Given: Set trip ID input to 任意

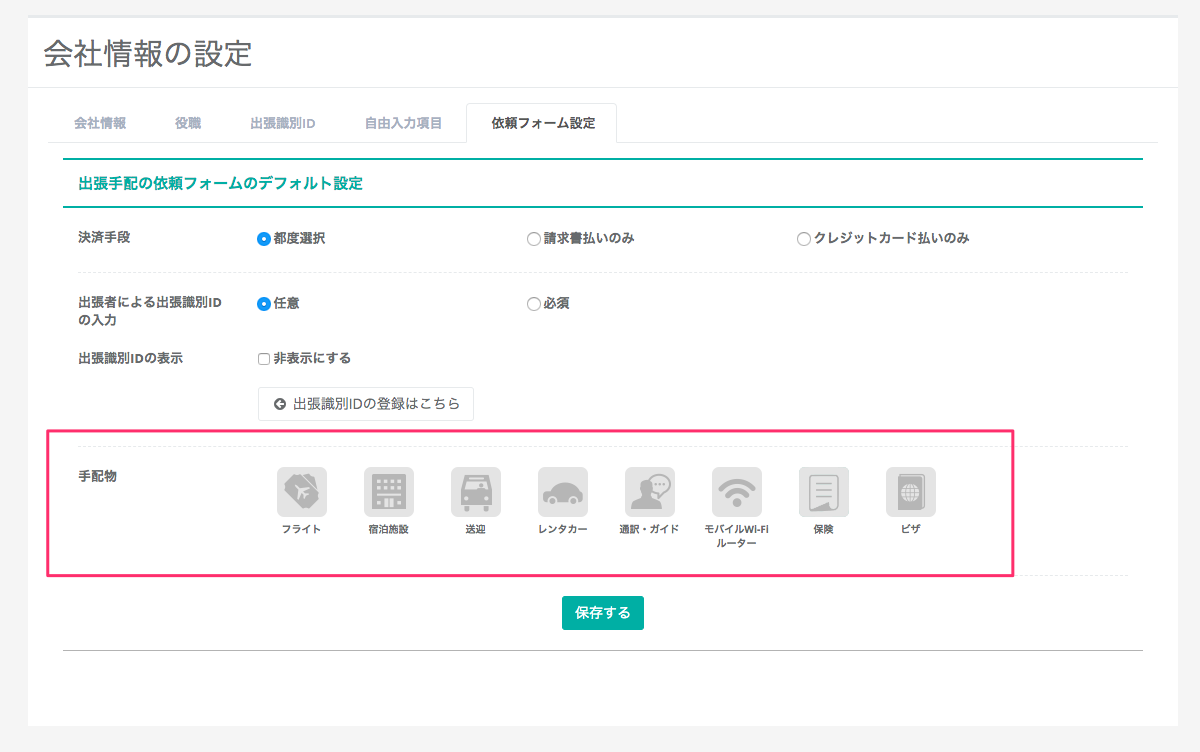Looking at the screenshot, I should pyautogui.click(x=264, y=304).
